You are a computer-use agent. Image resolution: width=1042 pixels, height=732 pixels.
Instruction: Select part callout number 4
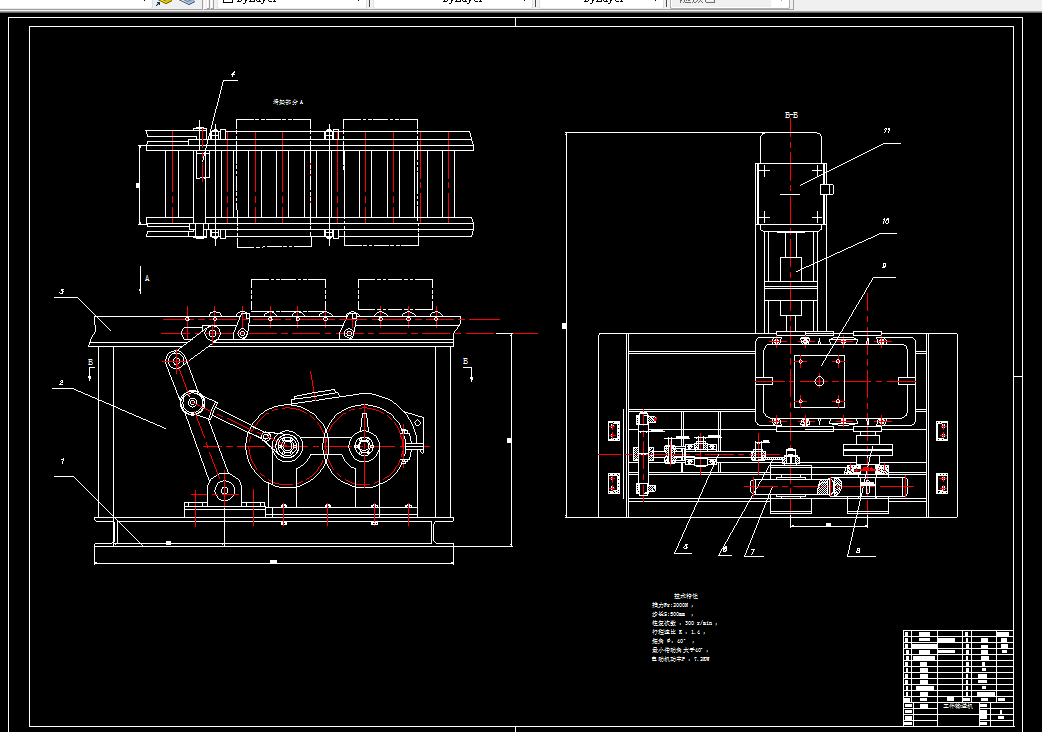[233, 74]
